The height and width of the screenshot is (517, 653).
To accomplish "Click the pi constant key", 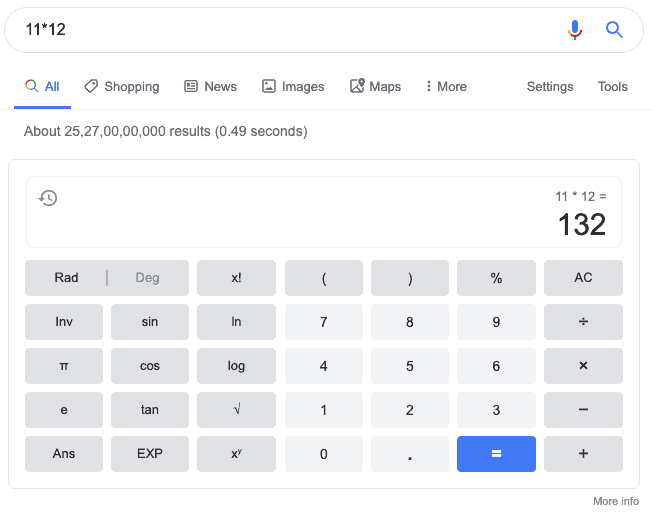I will pos(64,366).
